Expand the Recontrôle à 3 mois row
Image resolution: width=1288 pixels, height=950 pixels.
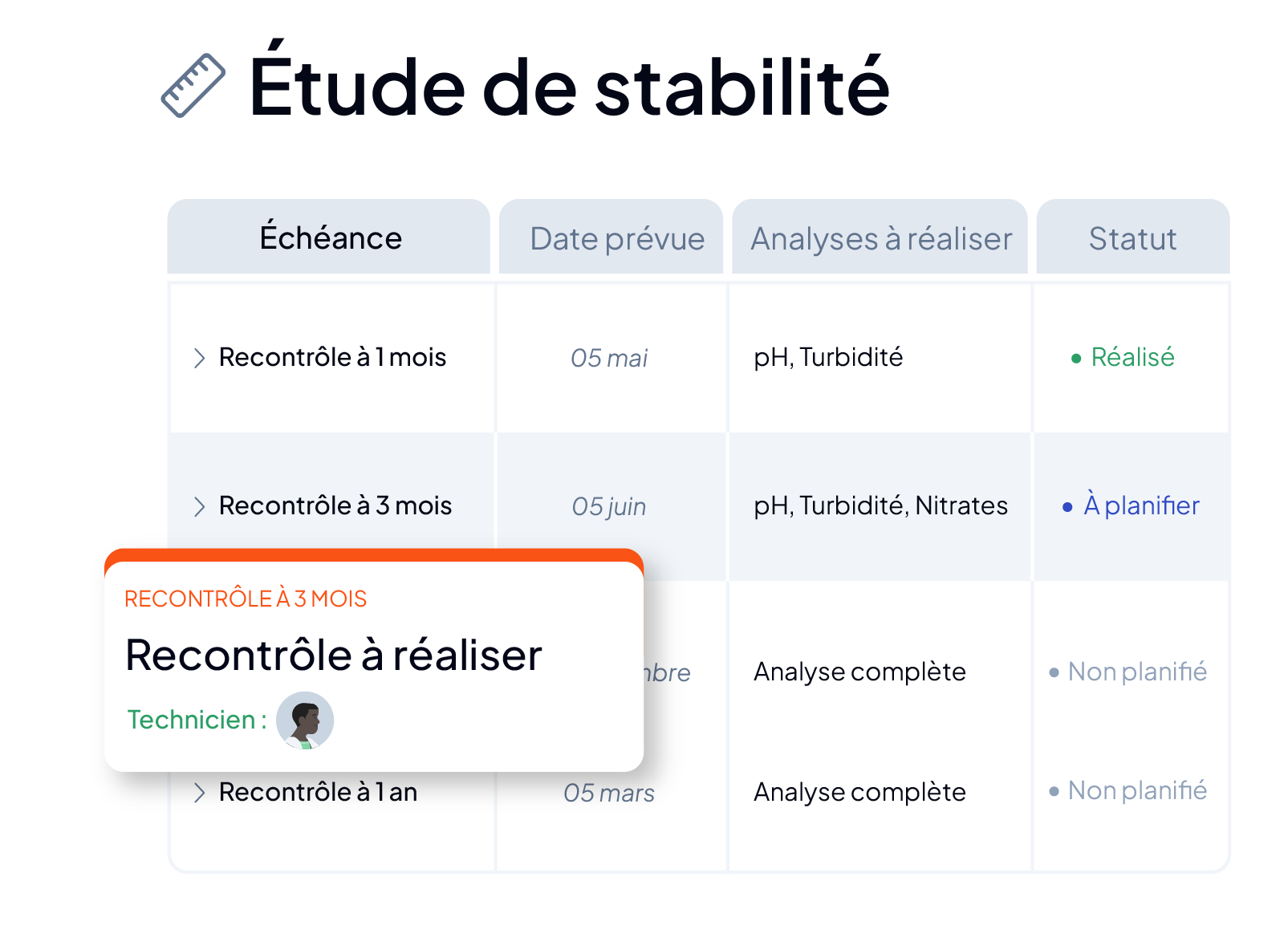(200, 506)
